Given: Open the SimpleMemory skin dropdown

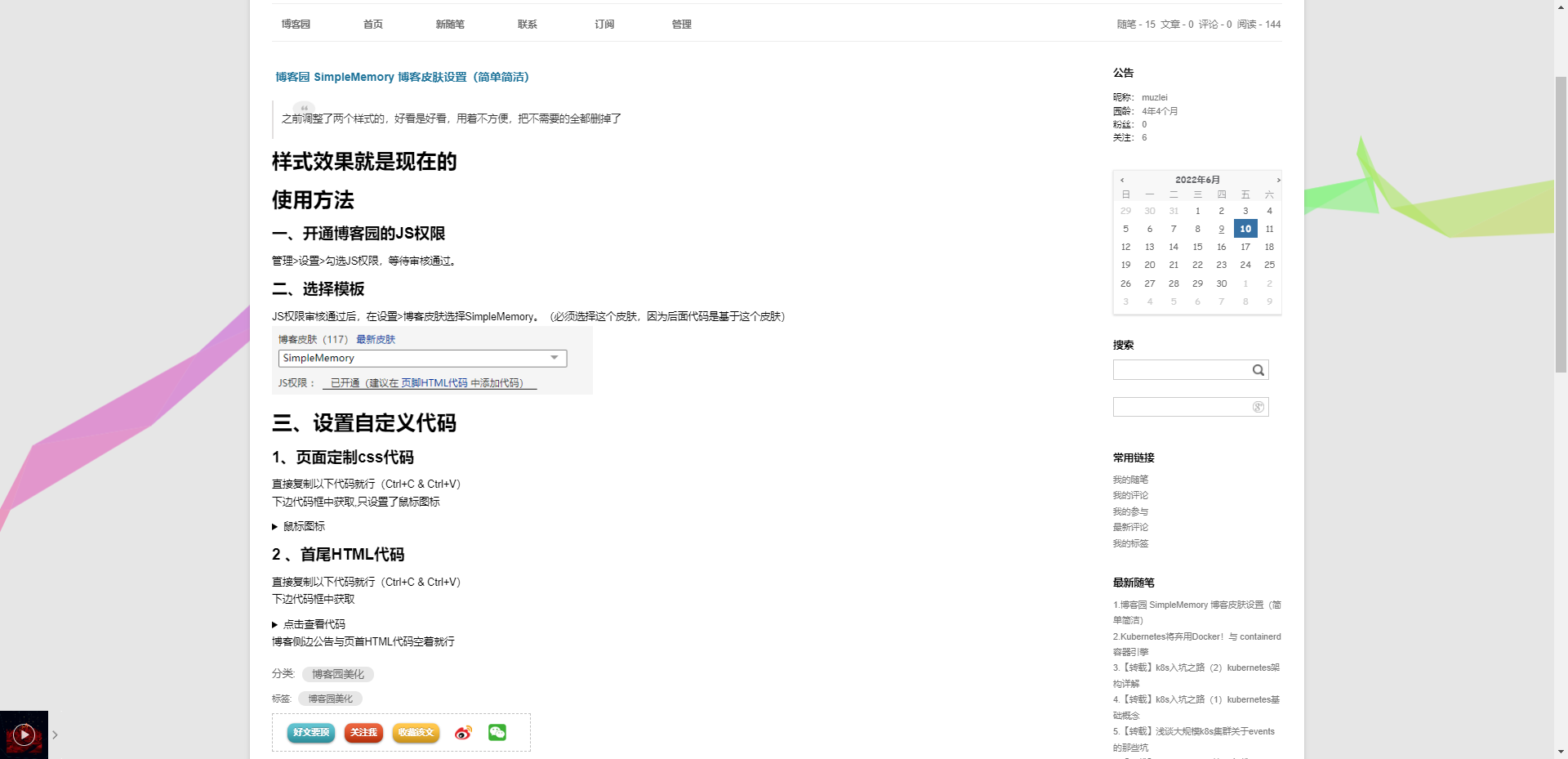Looking at the screenshot, I should 555,358.
